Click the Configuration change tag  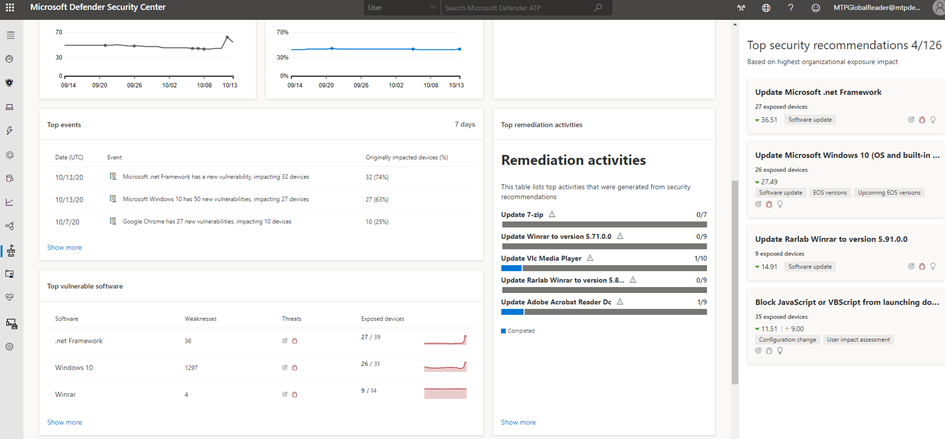(x=788, y=340)
